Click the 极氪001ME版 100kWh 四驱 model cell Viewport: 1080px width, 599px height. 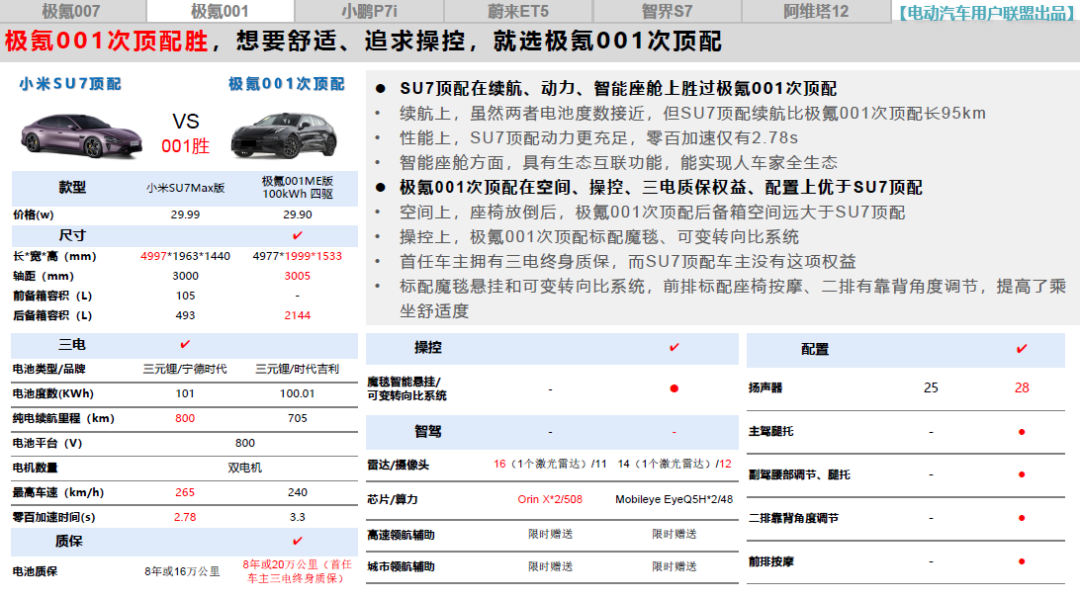[x=298, y=187]
